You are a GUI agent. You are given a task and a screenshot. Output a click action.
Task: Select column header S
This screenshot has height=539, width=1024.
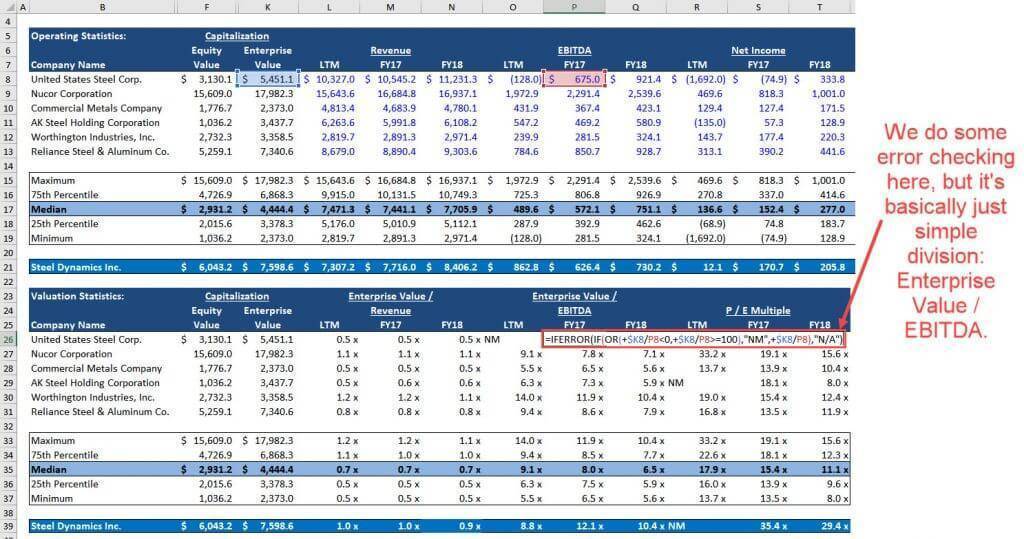(758, 7)
